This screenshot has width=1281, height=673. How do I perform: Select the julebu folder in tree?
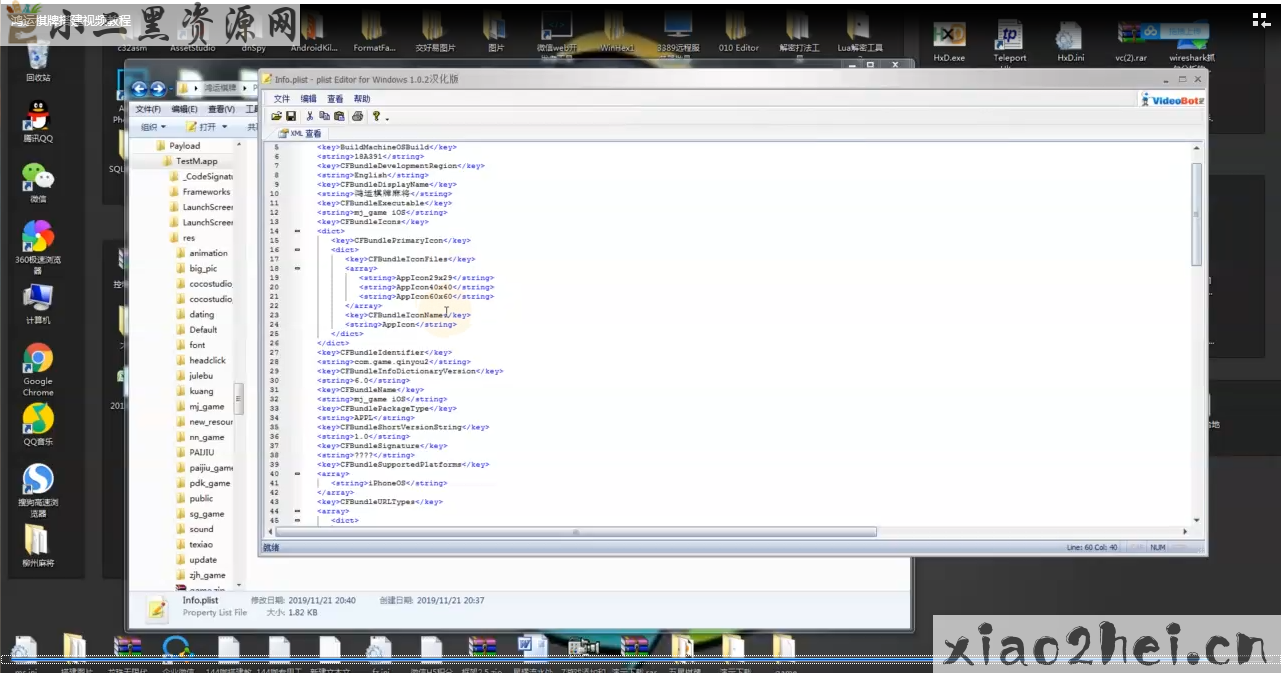coord(194,376)
